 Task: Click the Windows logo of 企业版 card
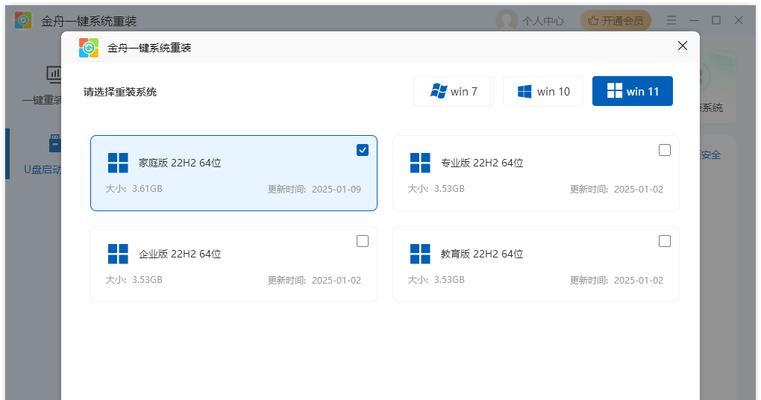[118, 254]
